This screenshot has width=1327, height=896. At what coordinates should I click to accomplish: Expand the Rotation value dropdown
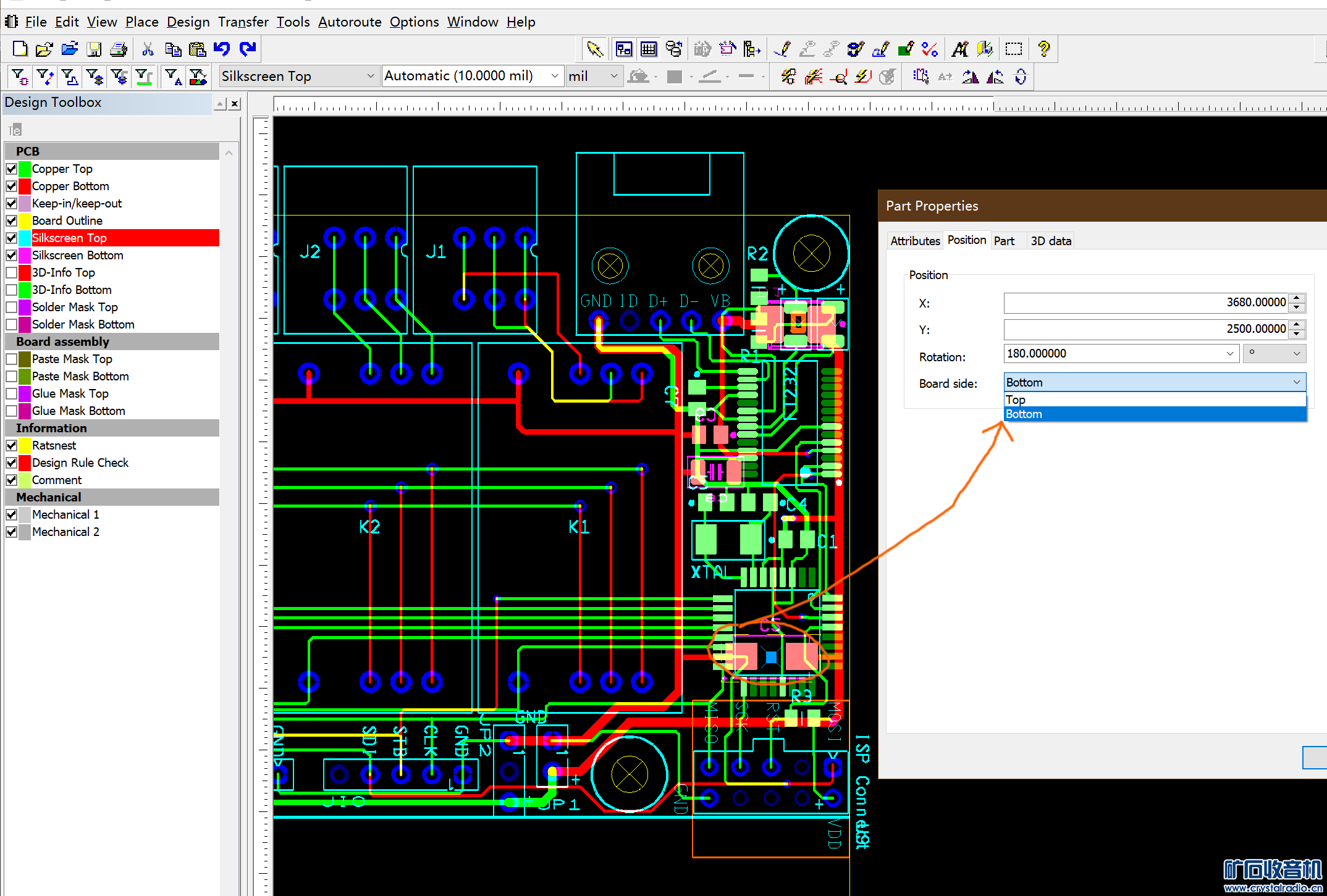pyautogui.click(x=1229, y=354)
